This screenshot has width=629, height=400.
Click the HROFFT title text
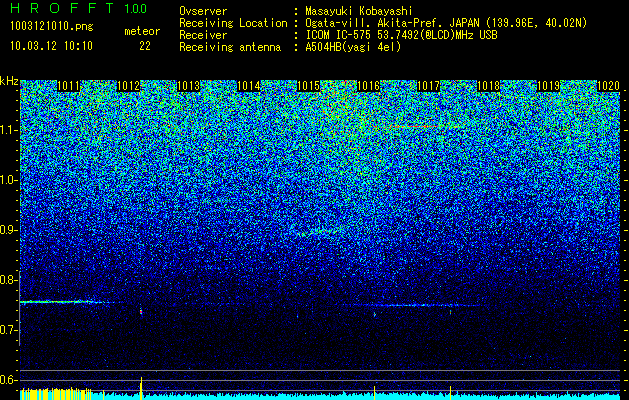pyautogui.click(x=62, y=8)
